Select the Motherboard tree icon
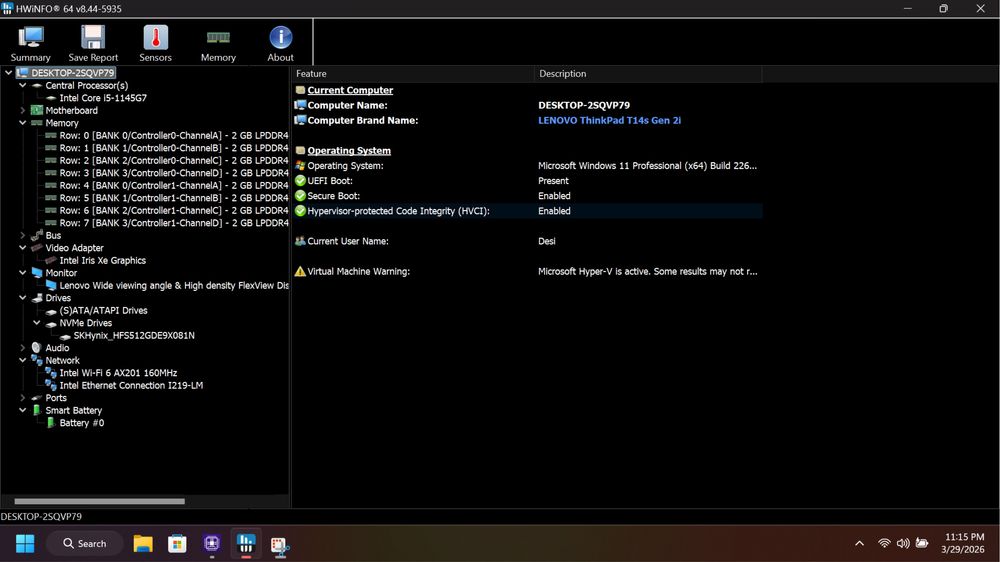Screen dimensions: 1000x562 (37, 110)
